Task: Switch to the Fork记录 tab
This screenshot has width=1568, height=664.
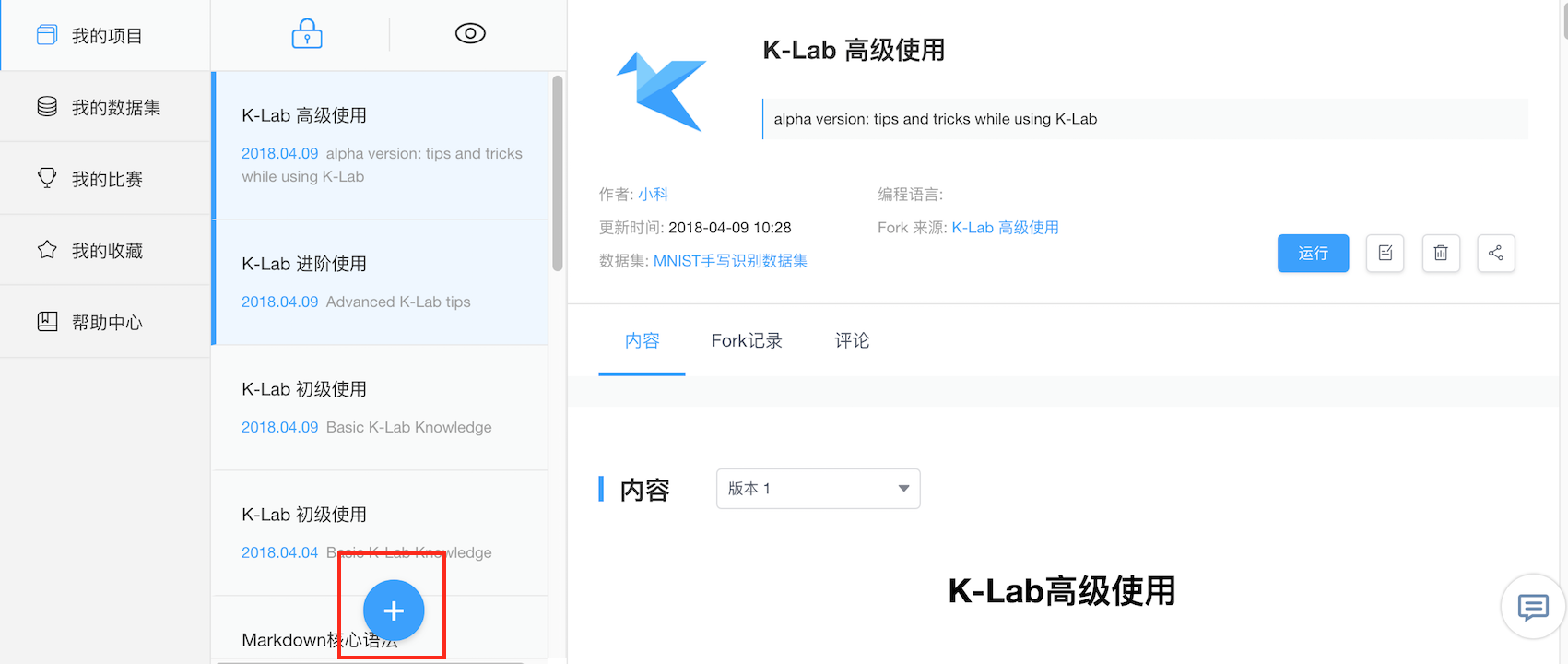Action: click(747, 341)
